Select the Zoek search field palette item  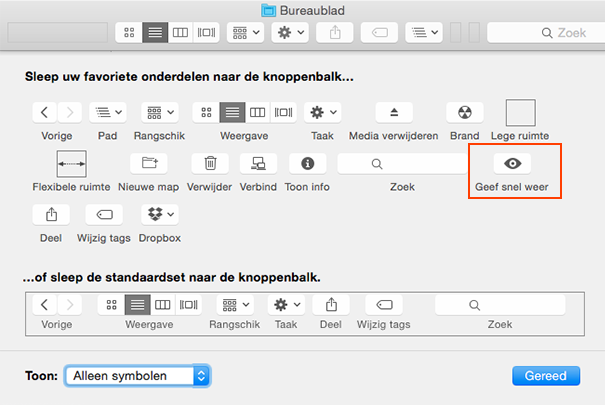point(402,164)
